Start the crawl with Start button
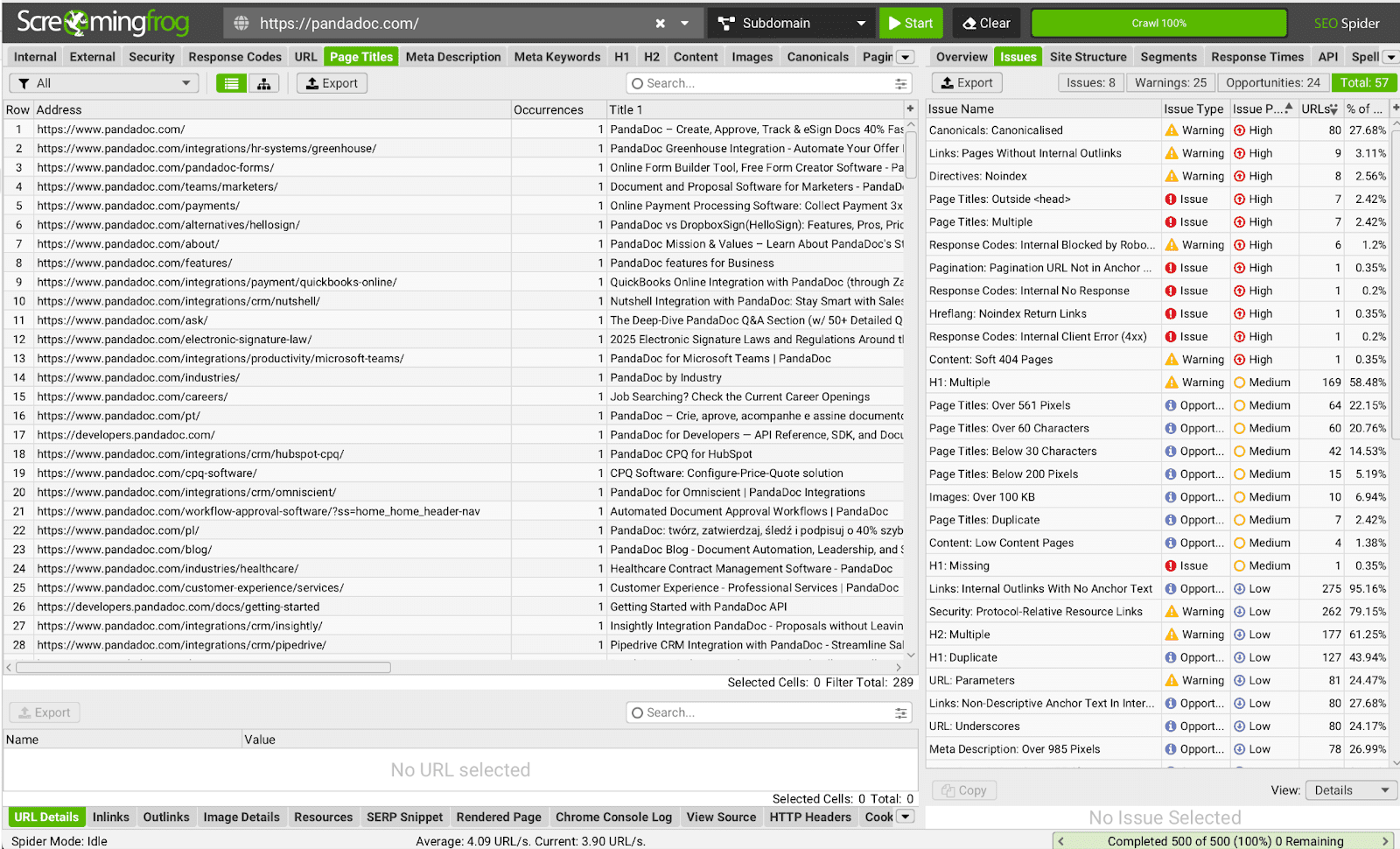The image size is (1400, 849). click(911, 24)
